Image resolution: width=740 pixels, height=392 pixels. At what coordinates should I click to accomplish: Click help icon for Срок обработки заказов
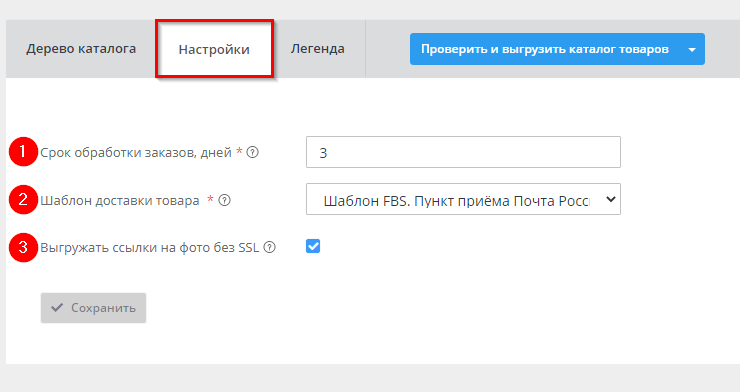click(253, 152)
